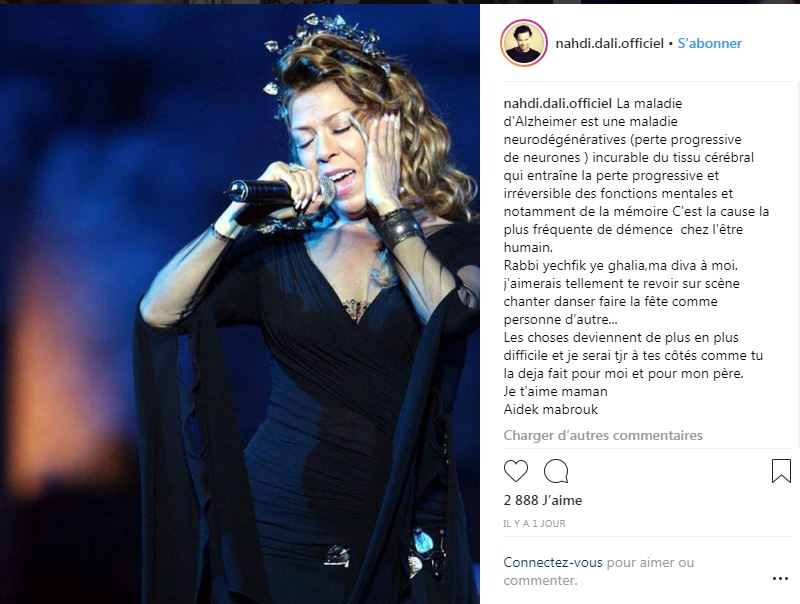Open the three-dots more options menu
The height and width of the screenshot is (604, 800).
[781, 578]
